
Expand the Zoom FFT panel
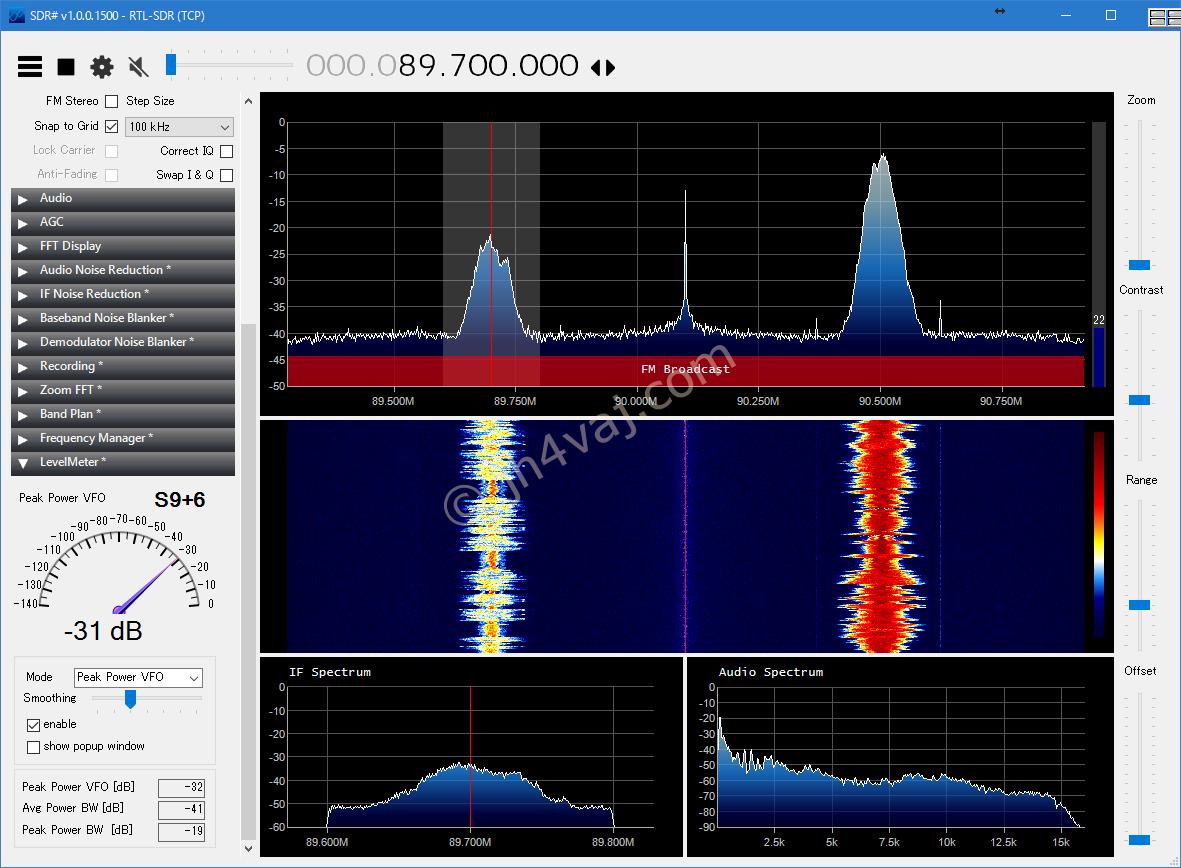pyautogui.click(x=123, y=390)
